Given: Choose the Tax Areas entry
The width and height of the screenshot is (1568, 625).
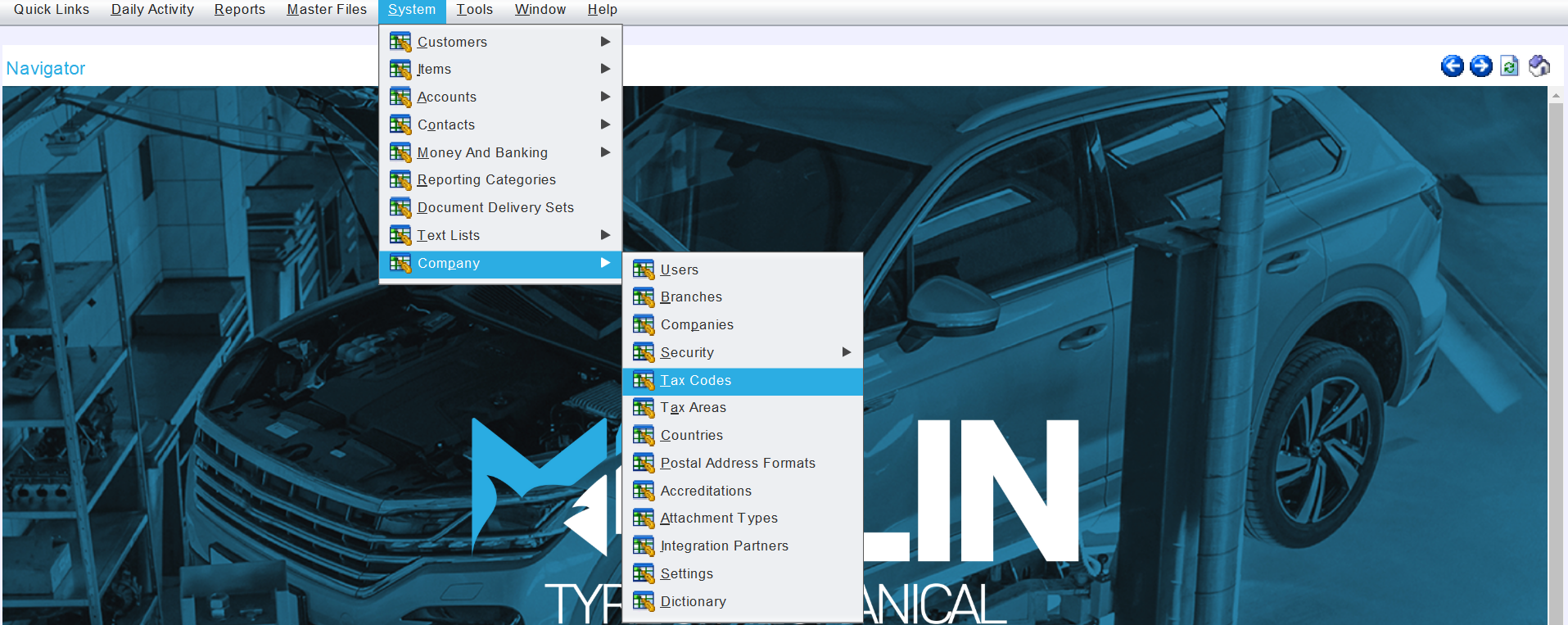Looking at the screenshot, I should (743, 408).
